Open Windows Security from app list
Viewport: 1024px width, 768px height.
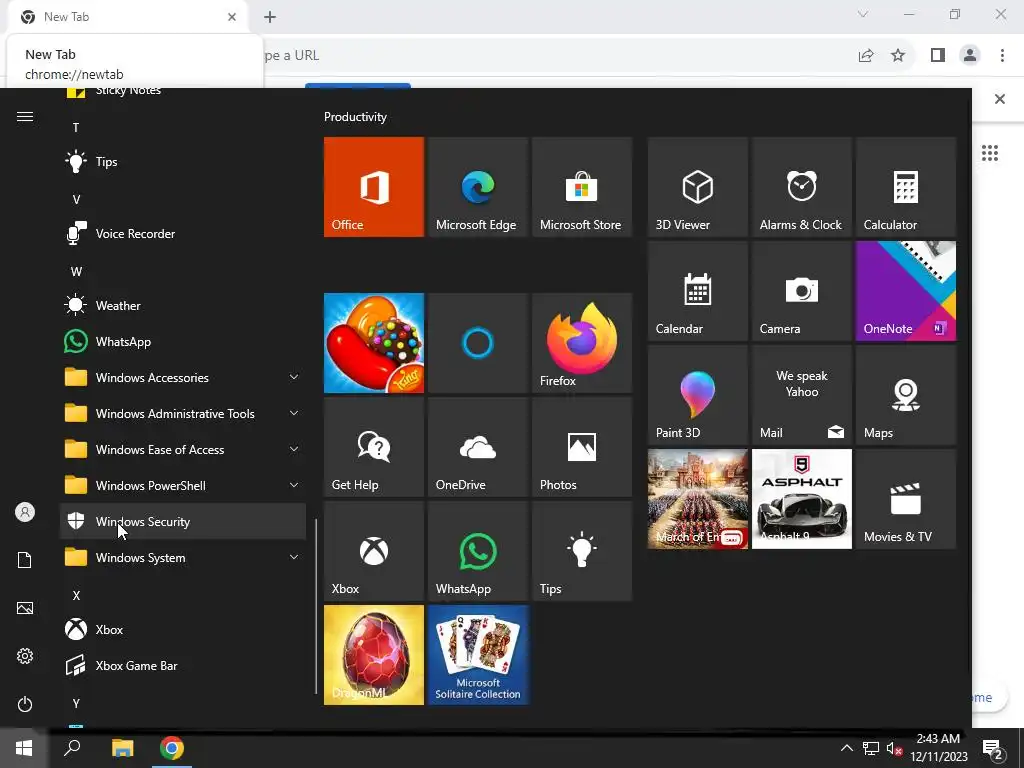183,521
